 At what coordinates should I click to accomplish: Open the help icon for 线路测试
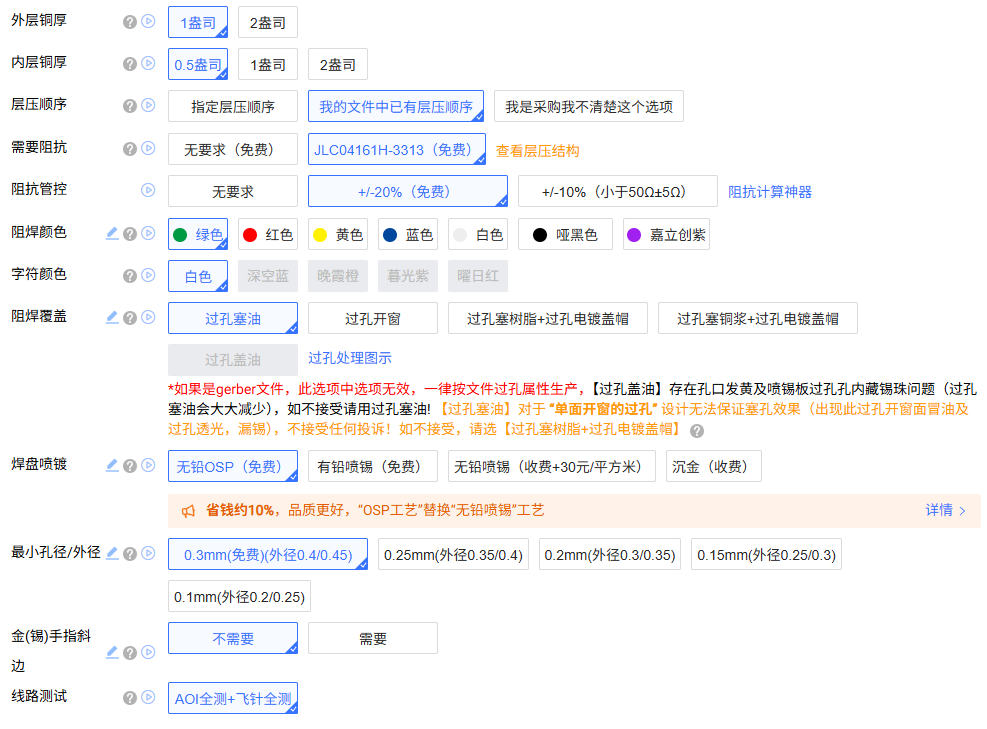pos(130,698)
